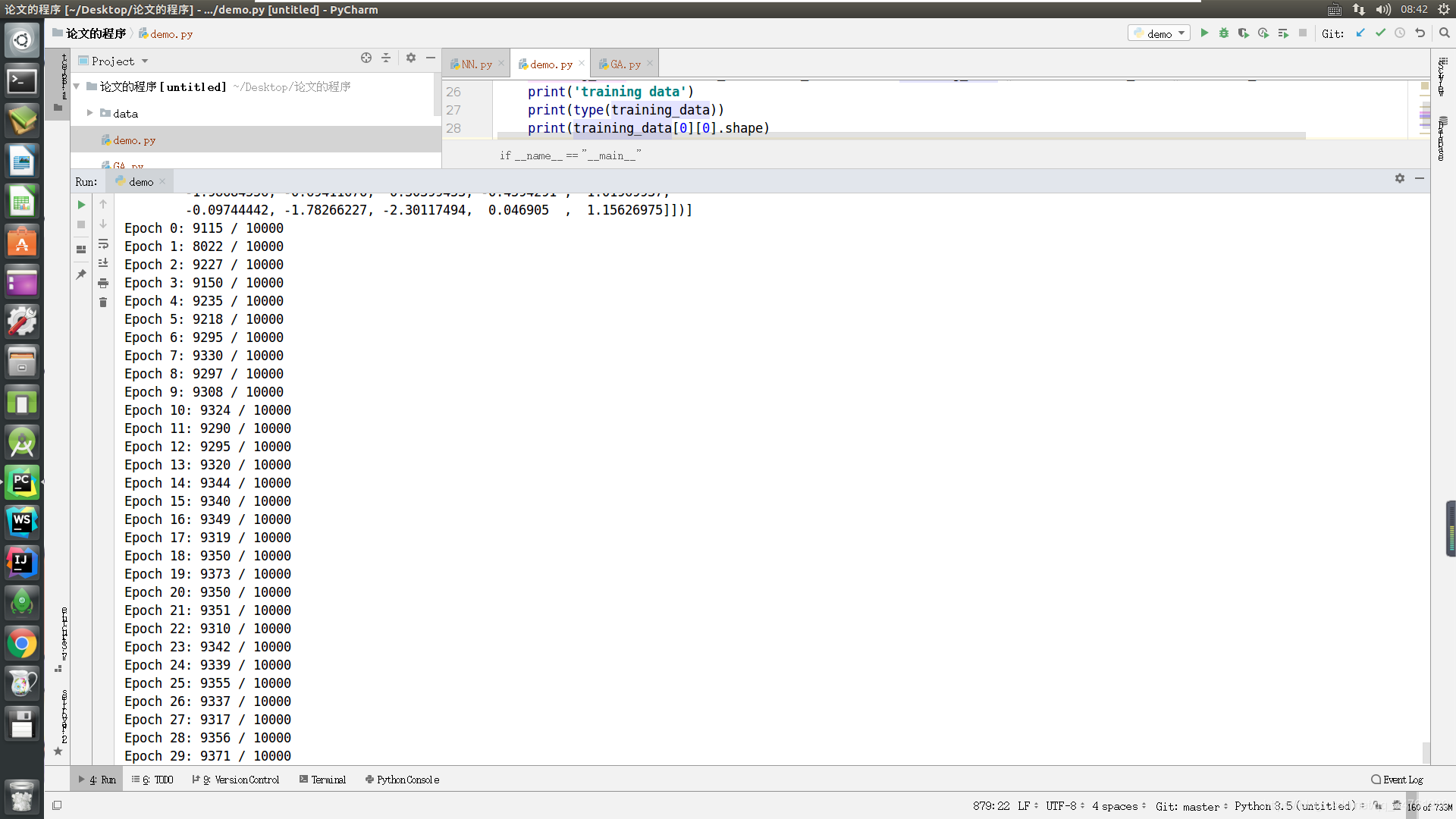Change indent setting 4 spaces

pyautogui.click(x=1119, y=806)
